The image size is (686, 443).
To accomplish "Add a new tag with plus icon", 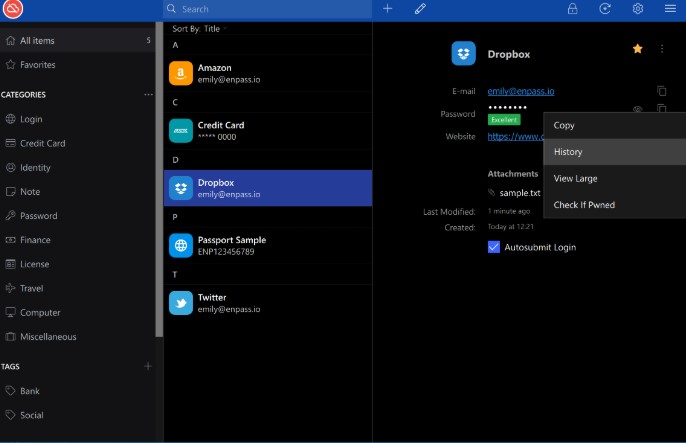I will [x=148, y=367].
